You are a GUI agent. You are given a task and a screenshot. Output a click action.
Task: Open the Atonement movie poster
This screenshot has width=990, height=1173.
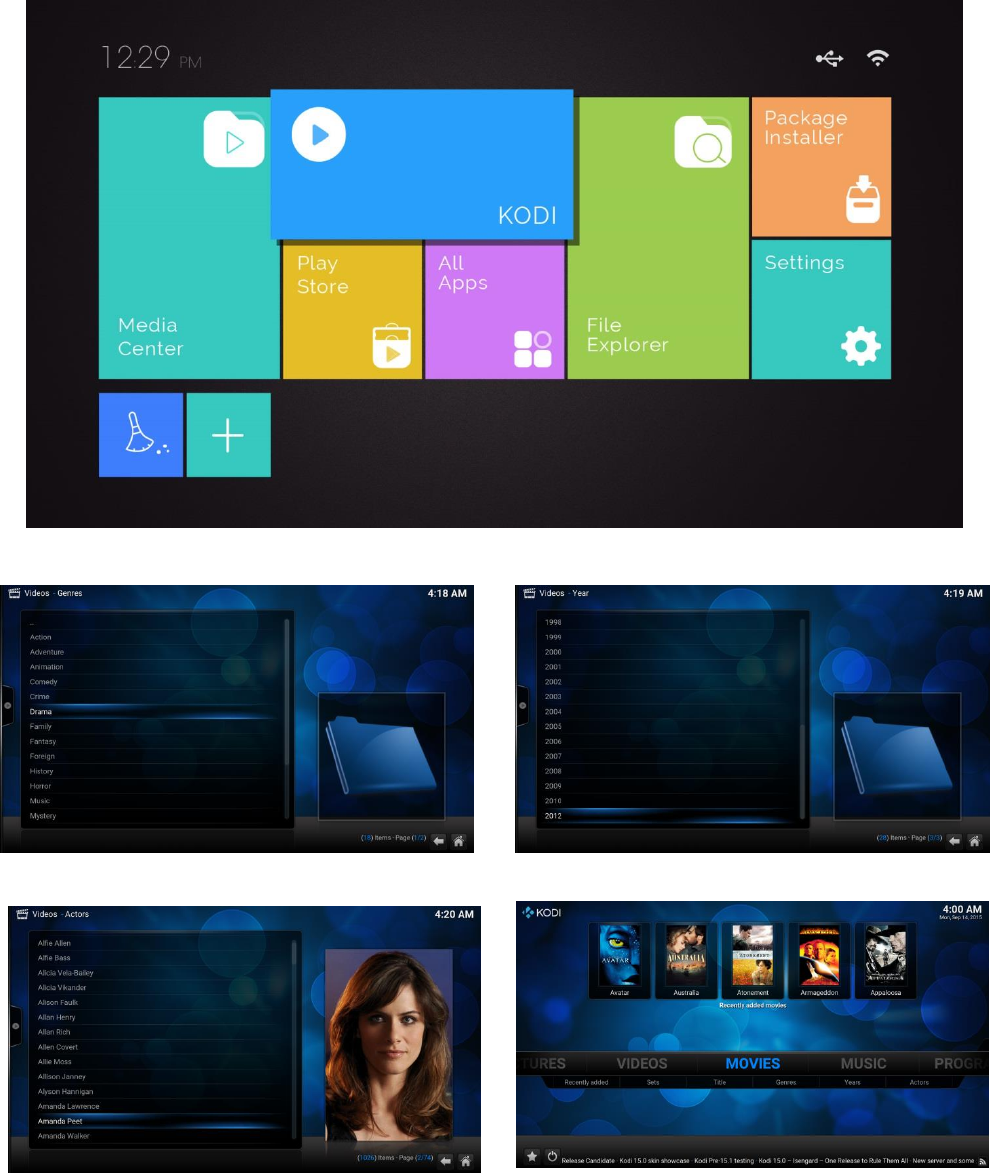pyautogui.click(x=753, y=961)
